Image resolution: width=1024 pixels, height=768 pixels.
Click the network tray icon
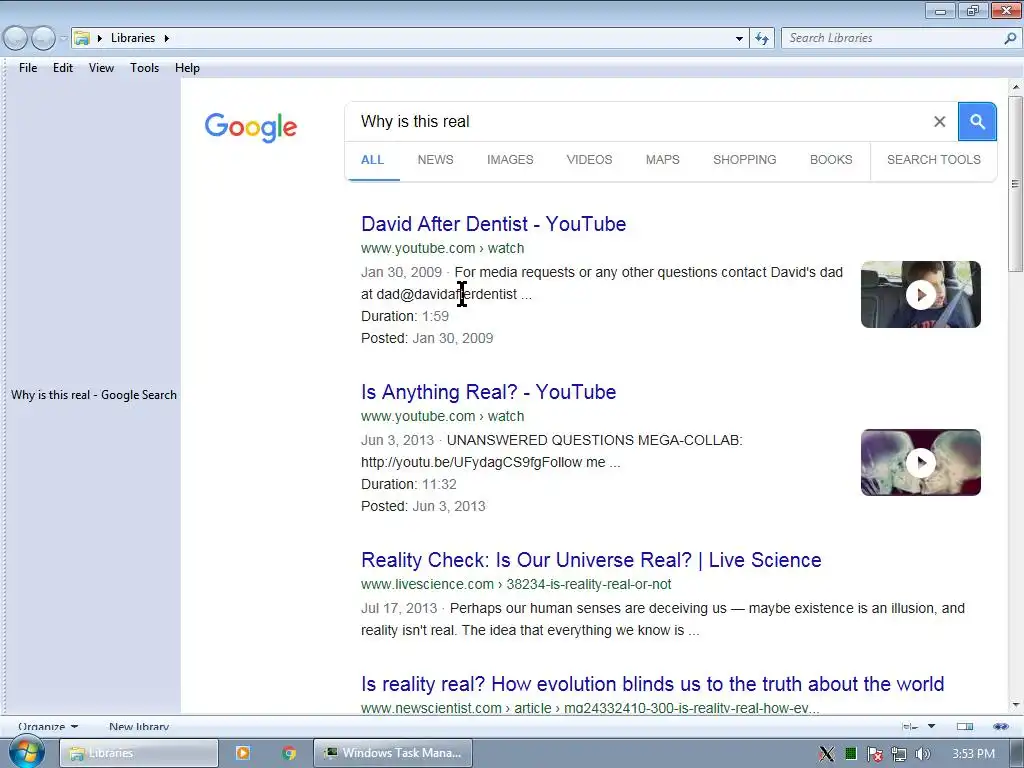tap(899, 754)
